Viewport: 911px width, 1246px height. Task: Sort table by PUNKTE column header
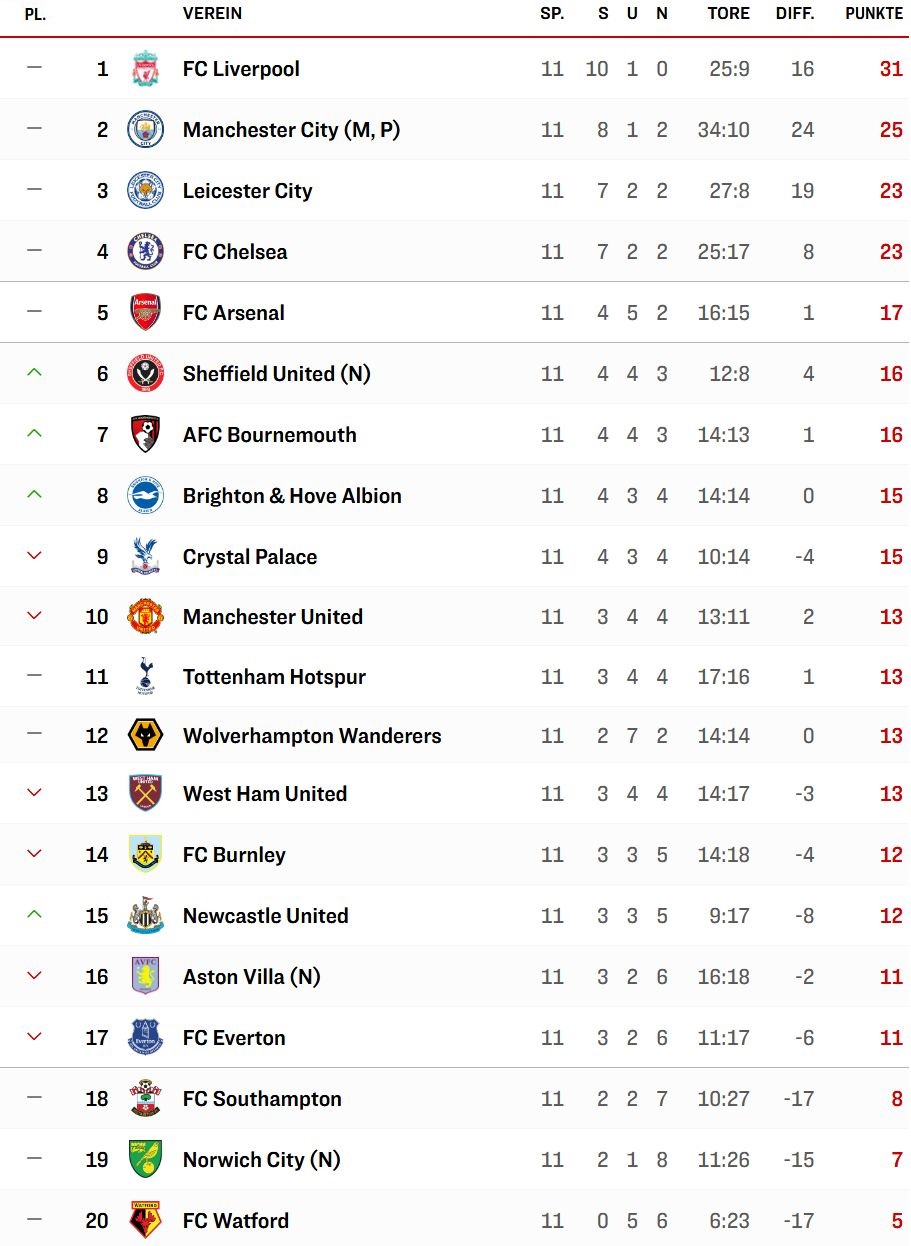(874, 14)
